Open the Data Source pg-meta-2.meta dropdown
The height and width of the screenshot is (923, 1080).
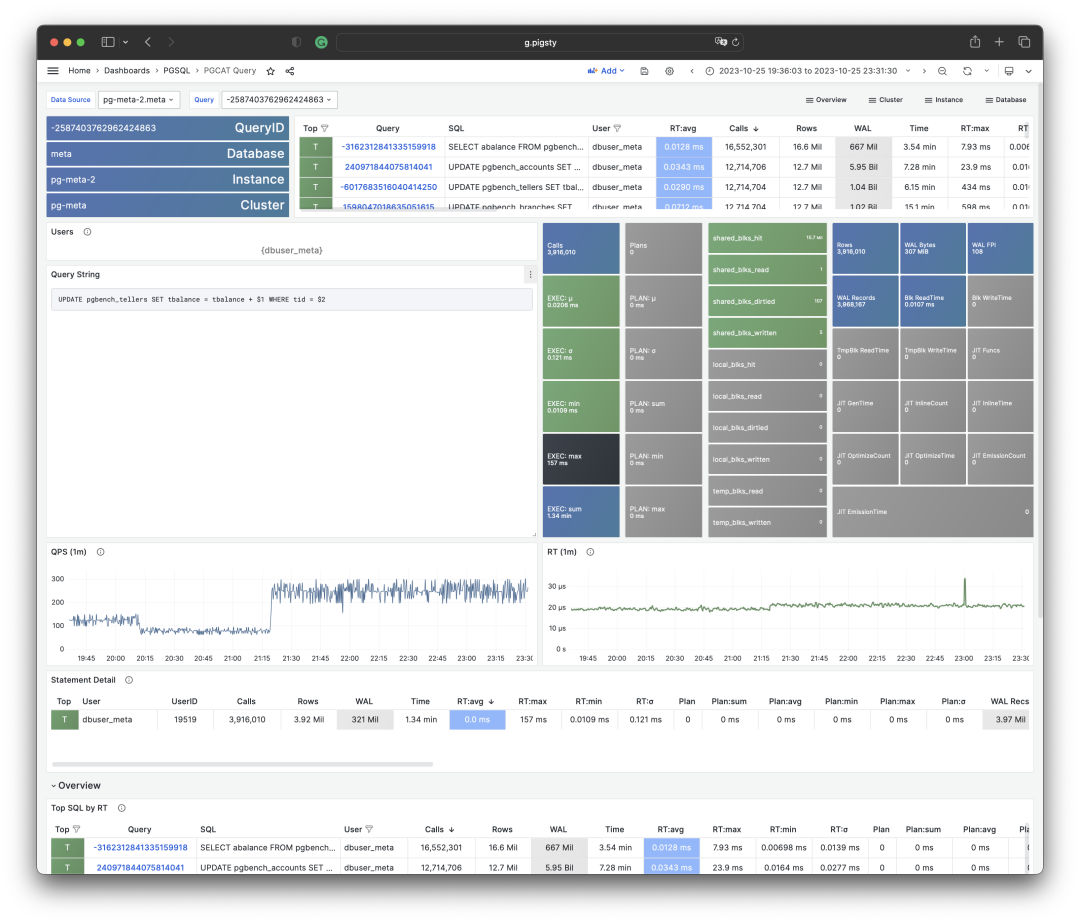pos(139,100)
